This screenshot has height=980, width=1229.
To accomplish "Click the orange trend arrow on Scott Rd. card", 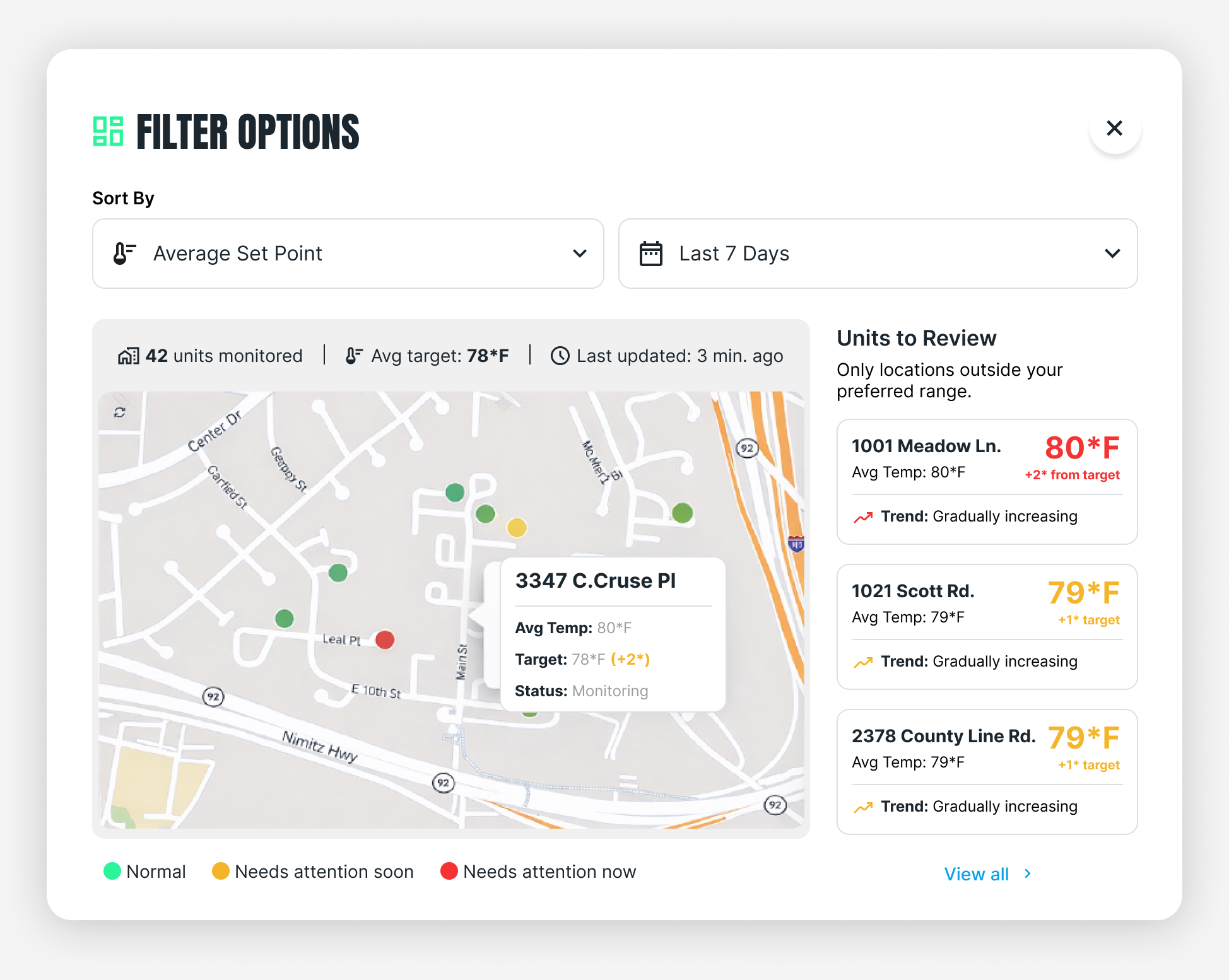I will pos(862,662).
